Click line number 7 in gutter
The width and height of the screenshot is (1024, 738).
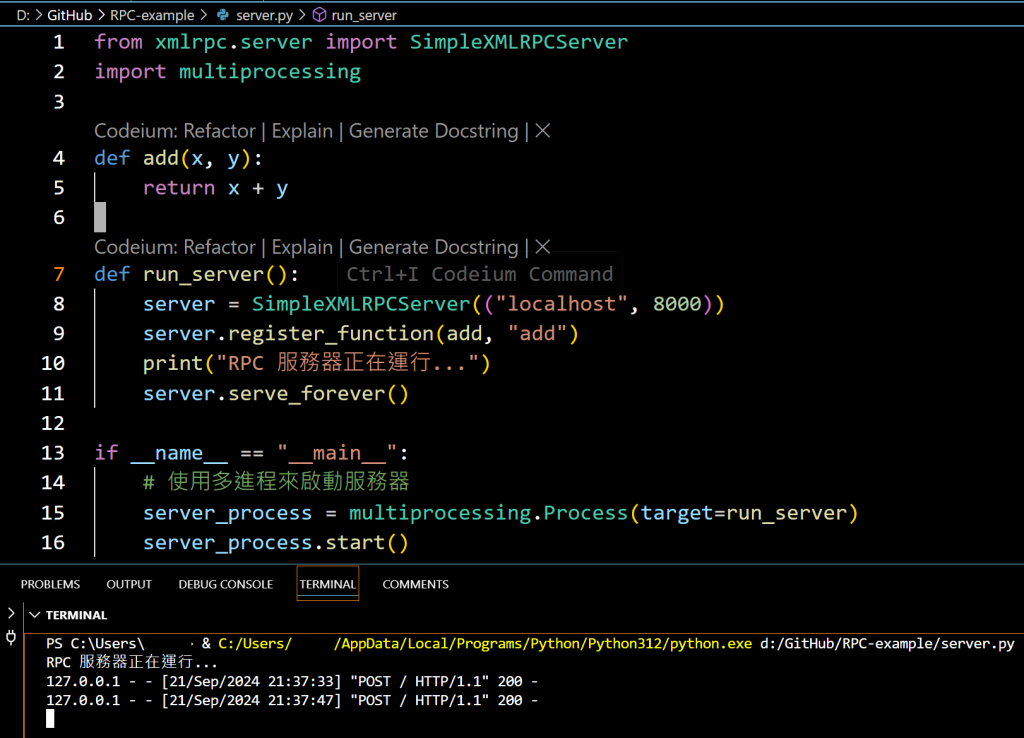[x=59, y=274]
